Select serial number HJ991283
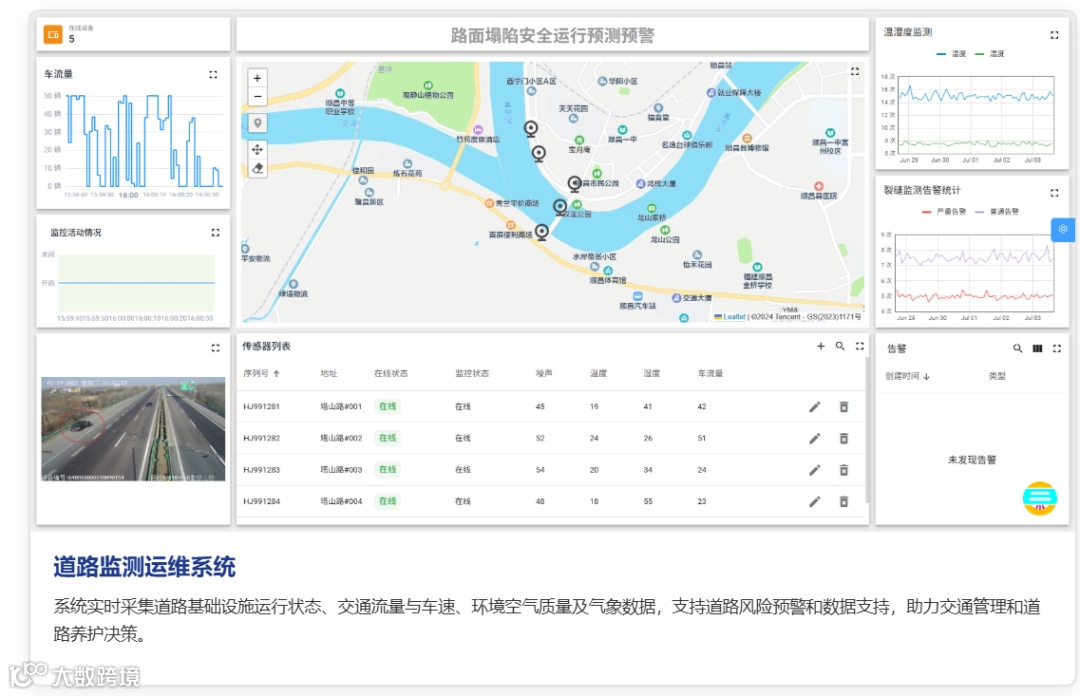The image size is (1080, 696). pyautogui.click(x=261, y=470)
